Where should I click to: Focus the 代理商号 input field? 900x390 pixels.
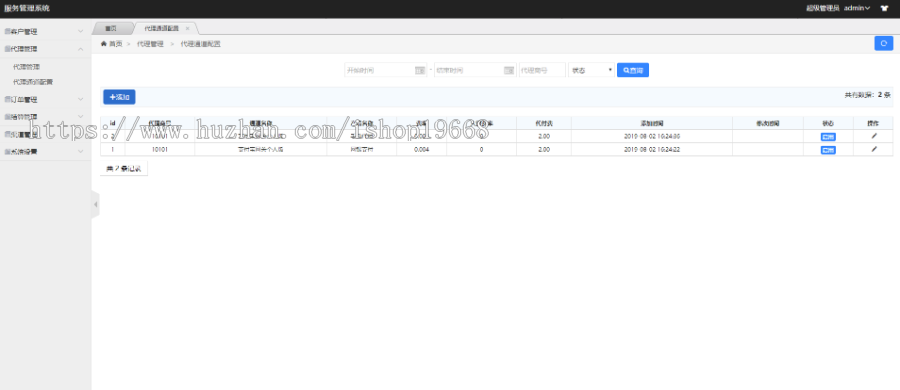542,70
